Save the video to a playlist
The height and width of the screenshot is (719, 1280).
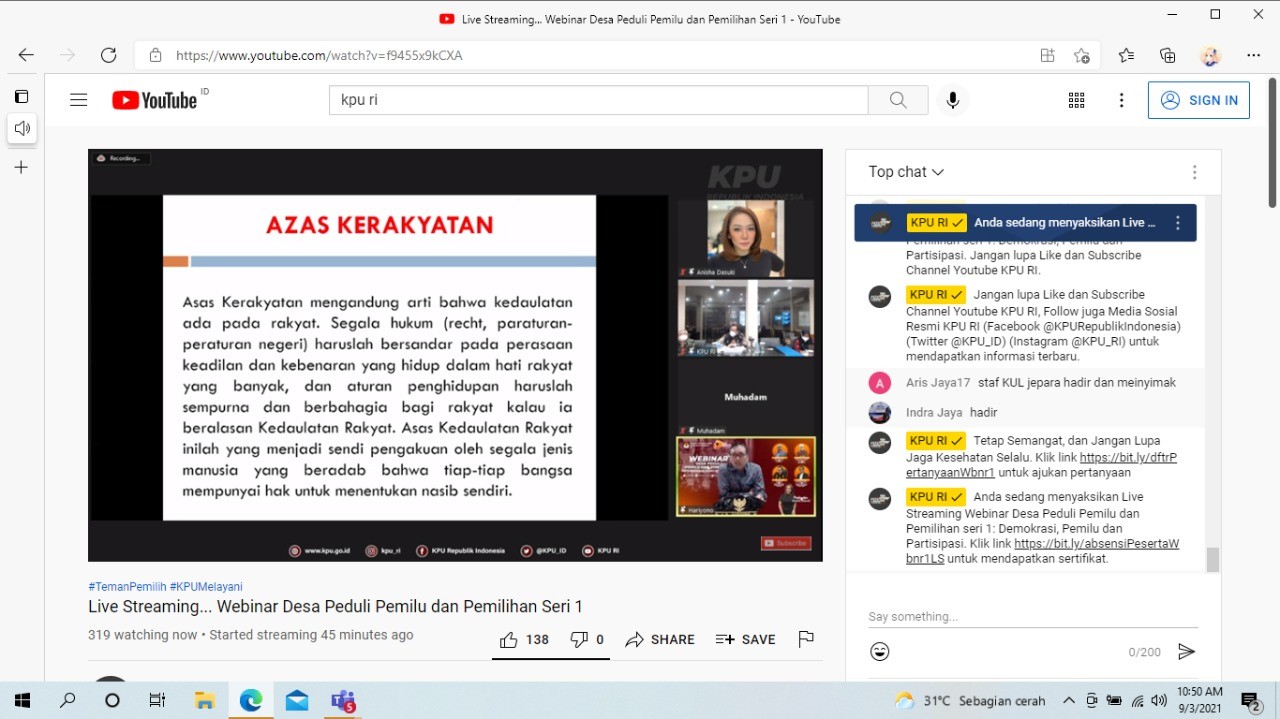click(746, 640)
